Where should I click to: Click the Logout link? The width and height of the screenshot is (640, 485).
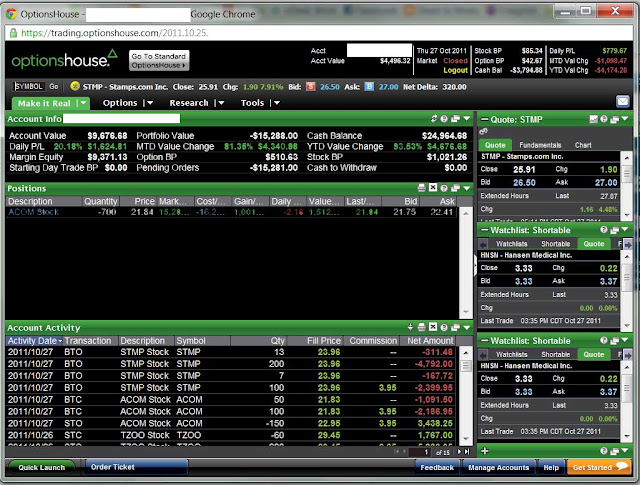tap(456, 70)
